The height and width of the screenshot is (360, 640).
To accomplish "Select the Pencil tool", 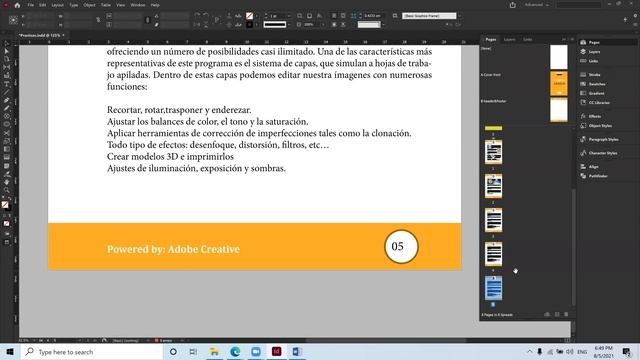I will coord(7,109).
